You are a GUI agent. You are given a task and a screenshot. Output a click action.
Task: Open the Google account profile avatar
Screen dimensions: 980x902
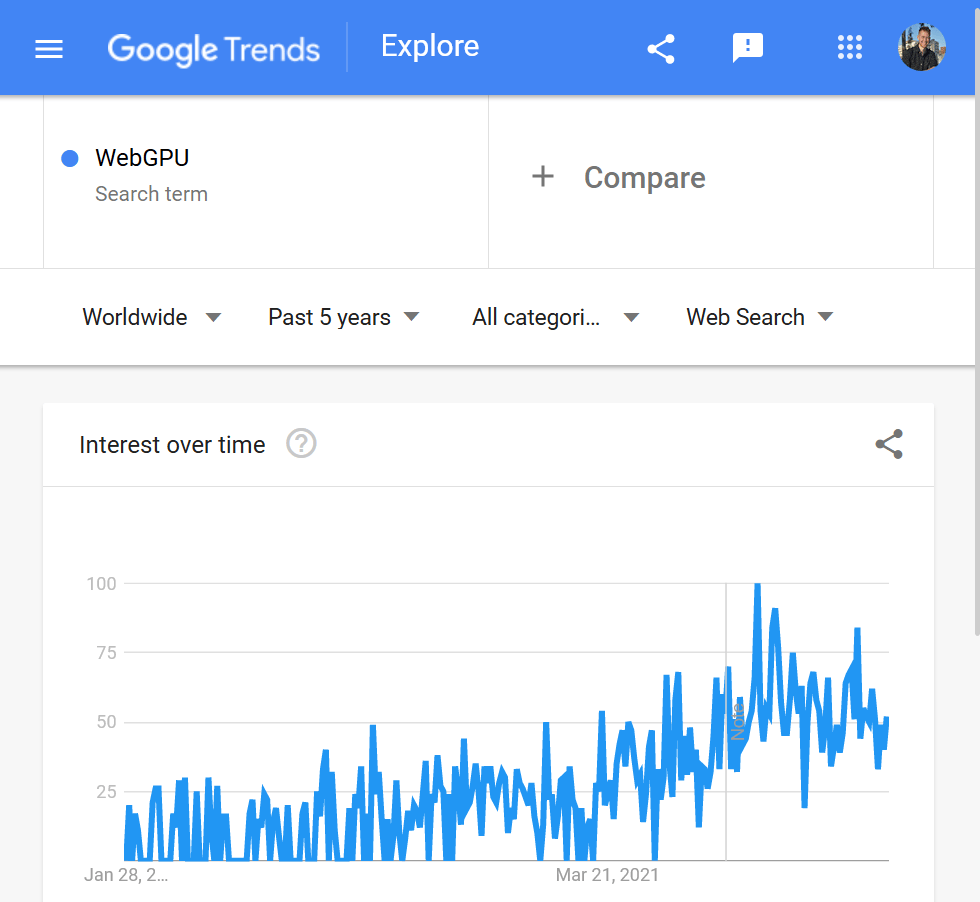921,48
